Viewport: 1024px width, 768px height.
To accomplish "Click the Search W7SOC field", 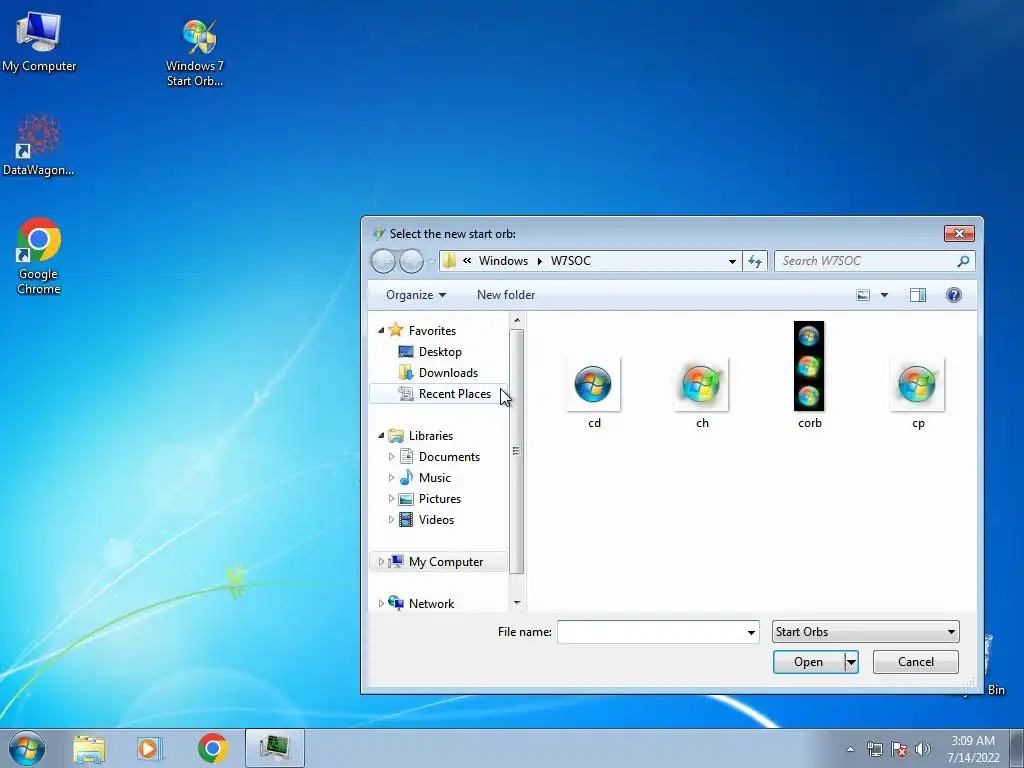I will click(874, 261).
